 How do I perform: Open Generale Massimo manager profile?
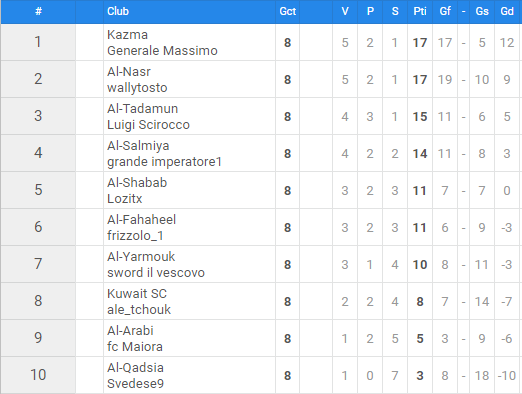pos(162,51)
